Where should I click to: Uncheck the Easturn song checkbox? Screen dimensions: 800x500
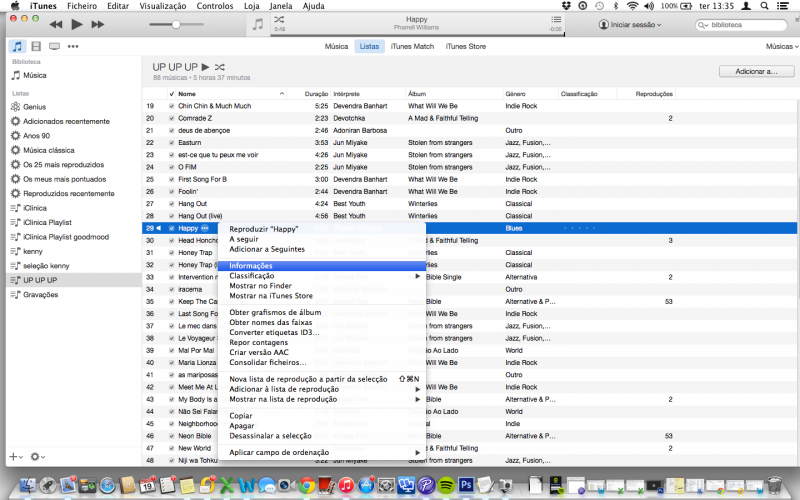coord(172,143)
